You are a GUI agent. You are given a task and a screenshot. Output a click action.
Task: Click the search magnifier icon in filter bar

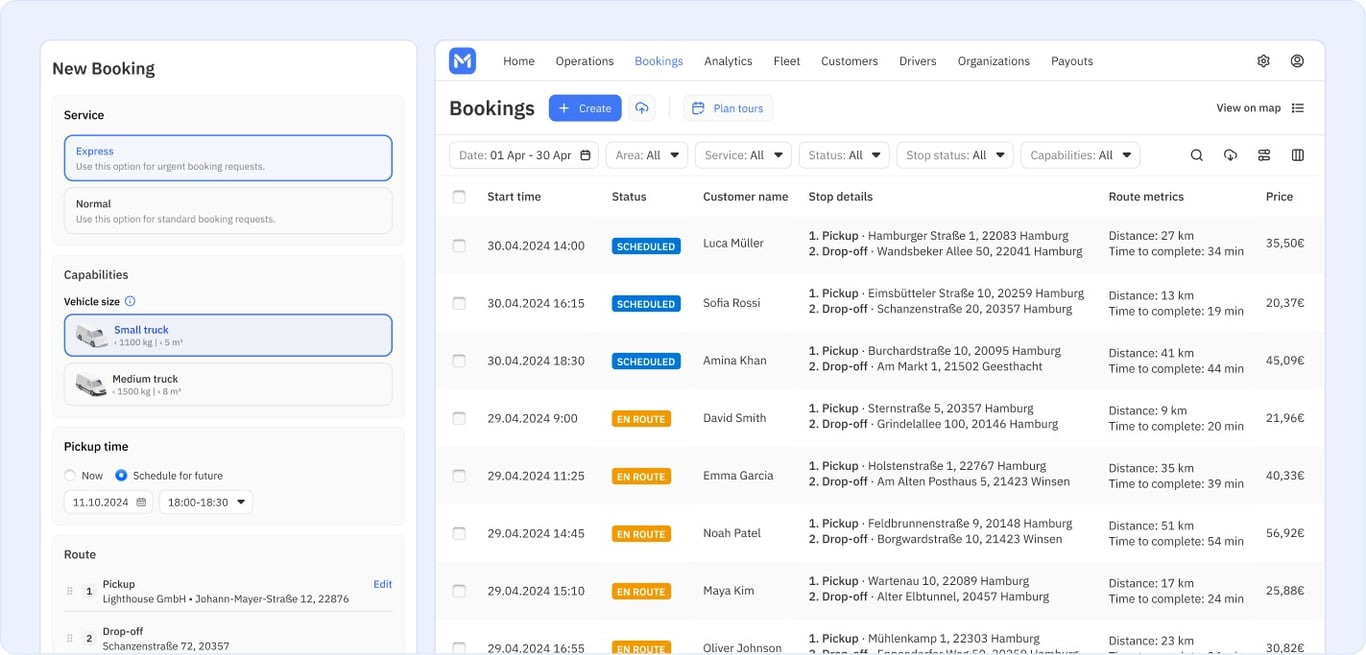[x=1196, y=155]
